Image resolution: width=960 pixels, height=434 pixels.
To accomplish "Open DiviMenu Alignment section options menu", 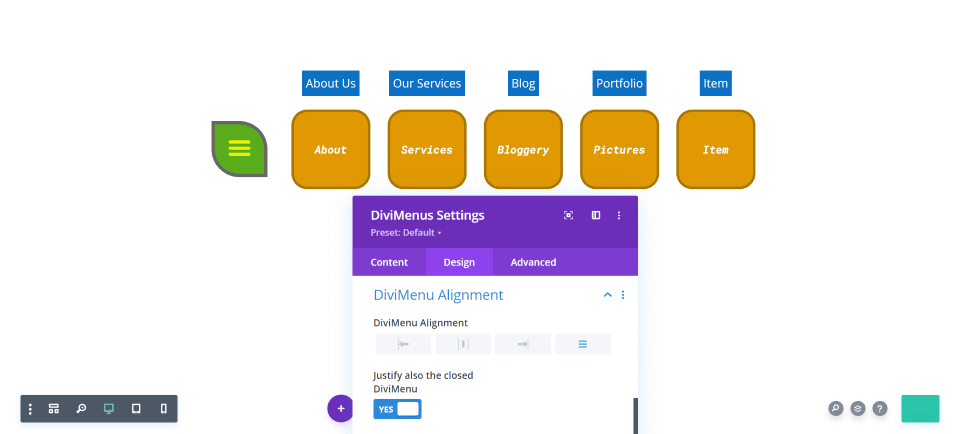I will pyautogui.click(x=623, y=295).
